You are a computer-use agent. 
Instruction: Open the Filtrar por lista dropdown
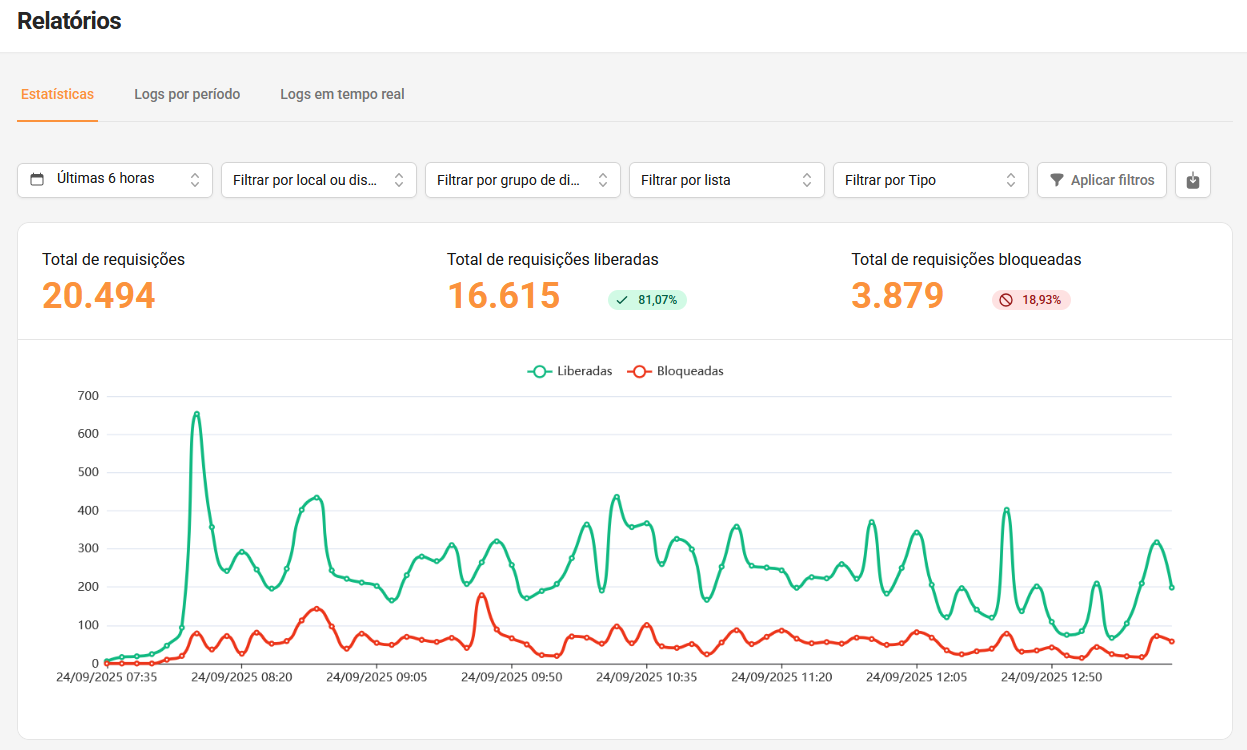coord(726,180)
